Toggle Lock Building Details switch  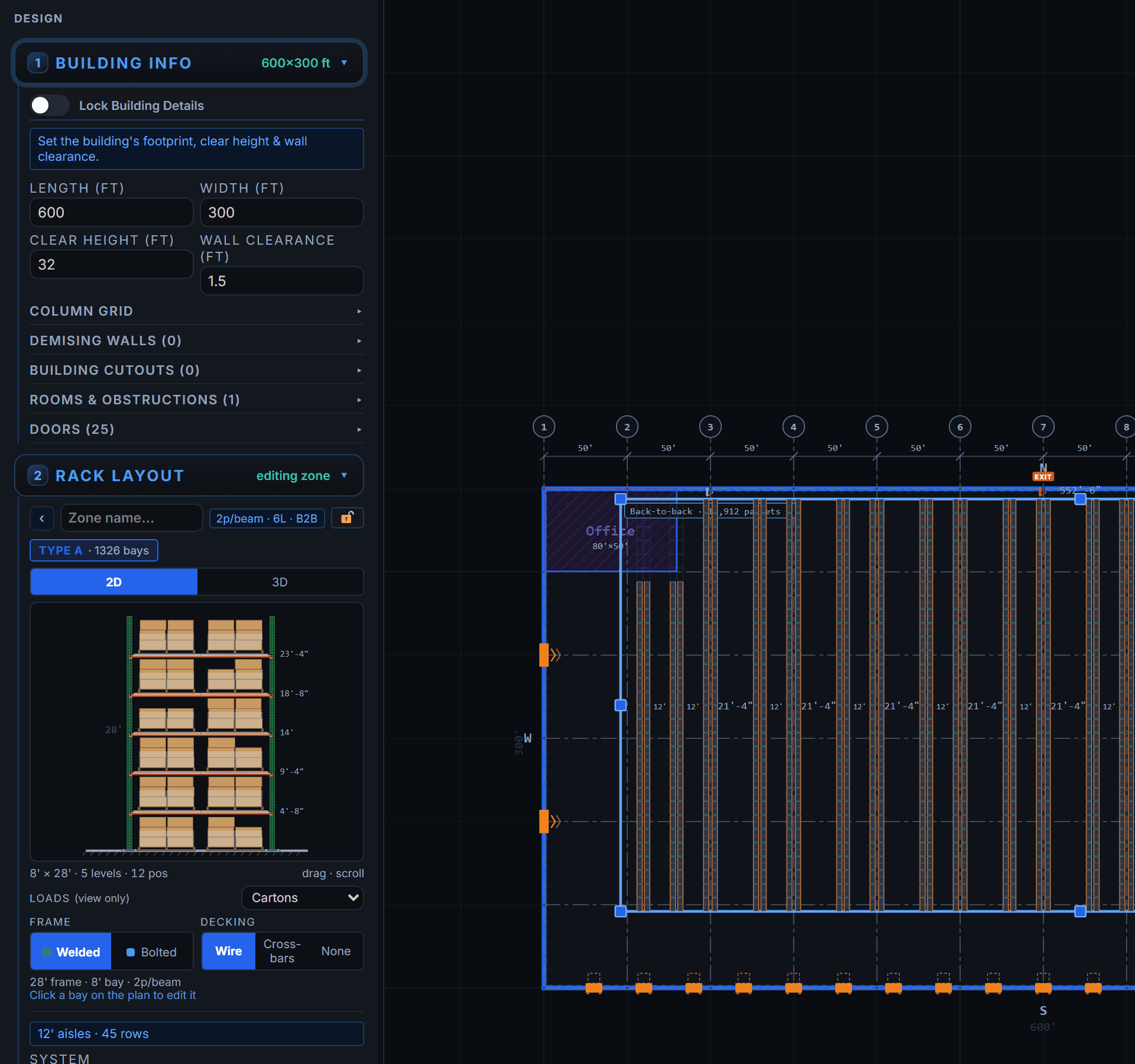click(50, 105)
